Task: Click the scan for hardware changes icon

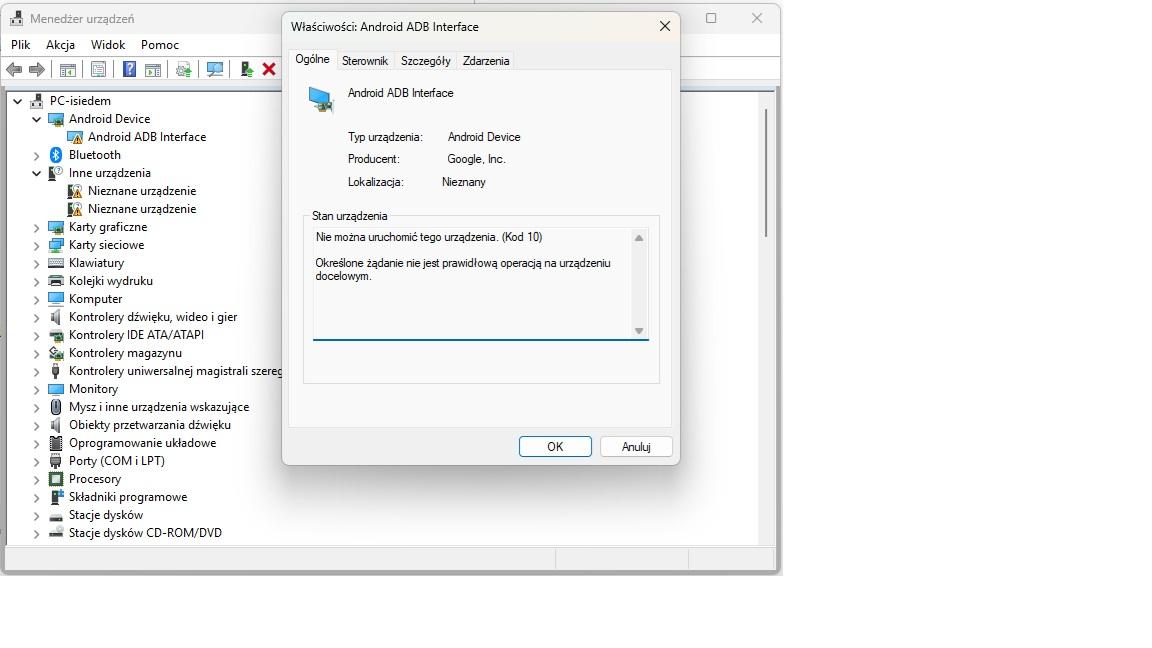Action: 214,69
